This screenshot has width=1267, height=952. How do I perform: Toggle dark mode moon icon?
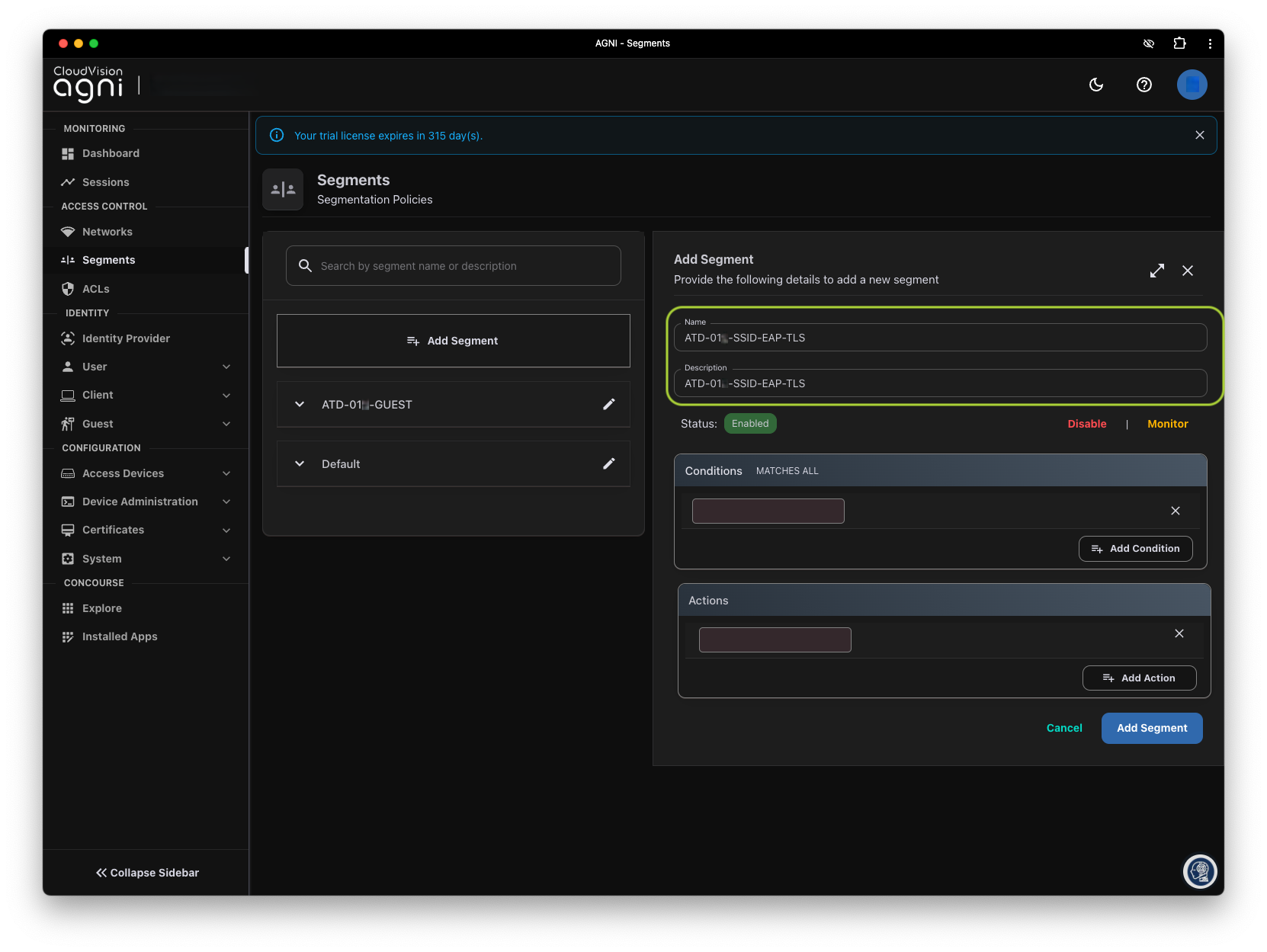coord(1096,85)
